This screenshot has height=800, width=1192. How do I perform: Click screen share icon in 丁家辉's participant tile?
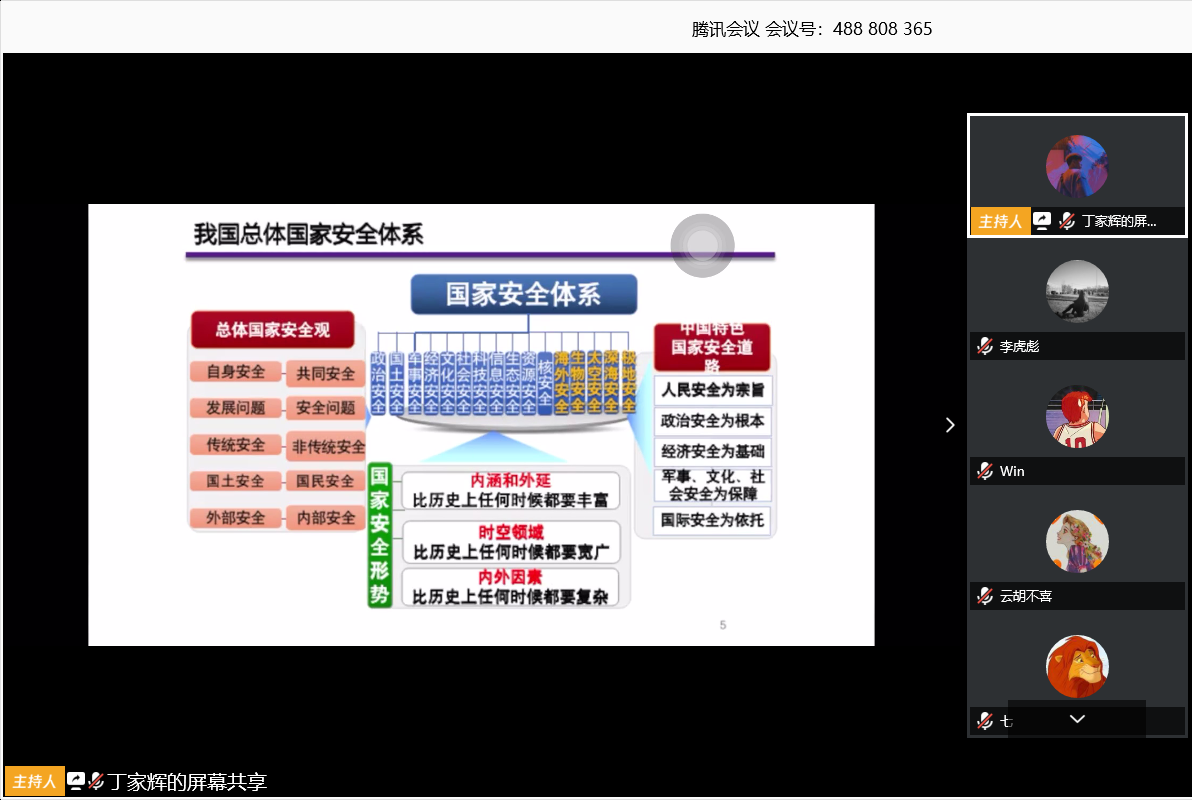click(x=1042, y=221)
